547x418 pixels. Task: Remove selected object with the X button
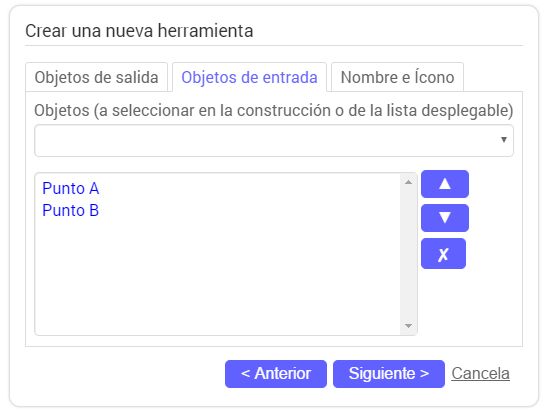[443, 254]
